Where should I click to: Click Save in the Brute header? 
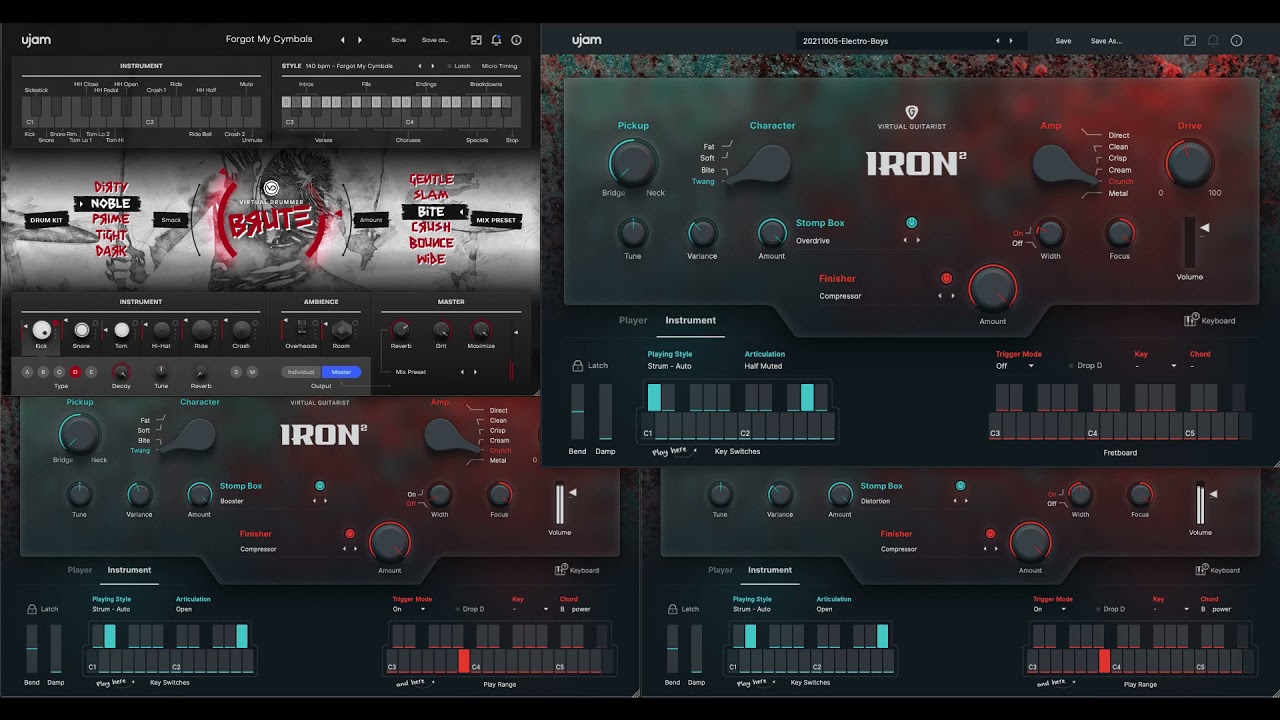(399, 40)
